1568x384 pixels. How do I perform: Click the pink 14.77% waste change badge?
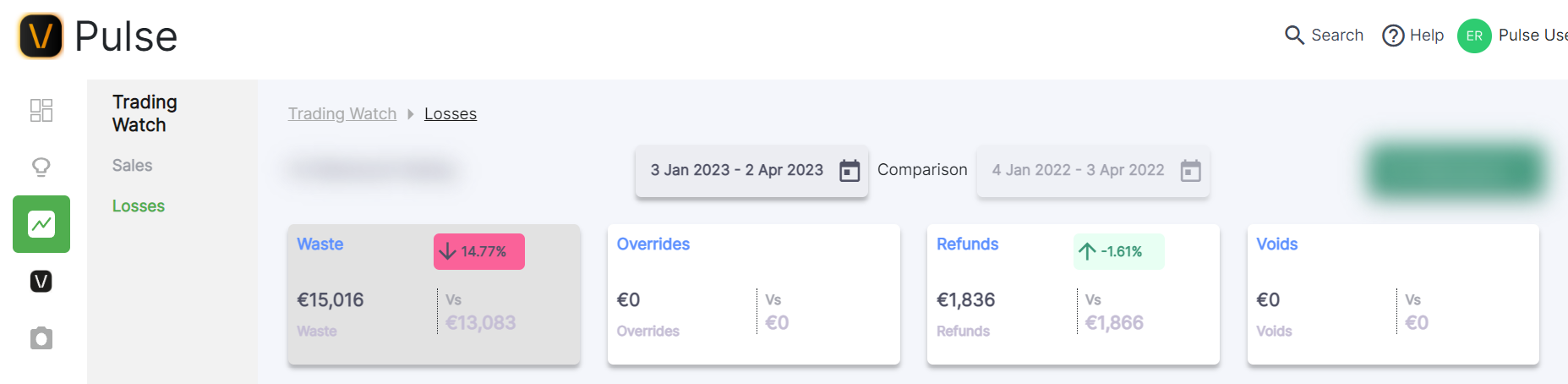tap(479, 252)
